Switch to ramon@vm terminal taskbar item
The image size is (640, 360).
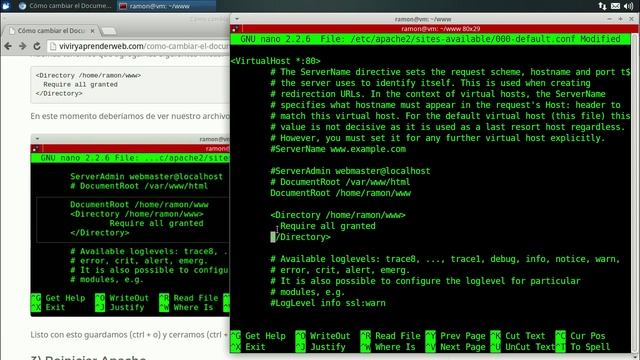click(166, 6)
